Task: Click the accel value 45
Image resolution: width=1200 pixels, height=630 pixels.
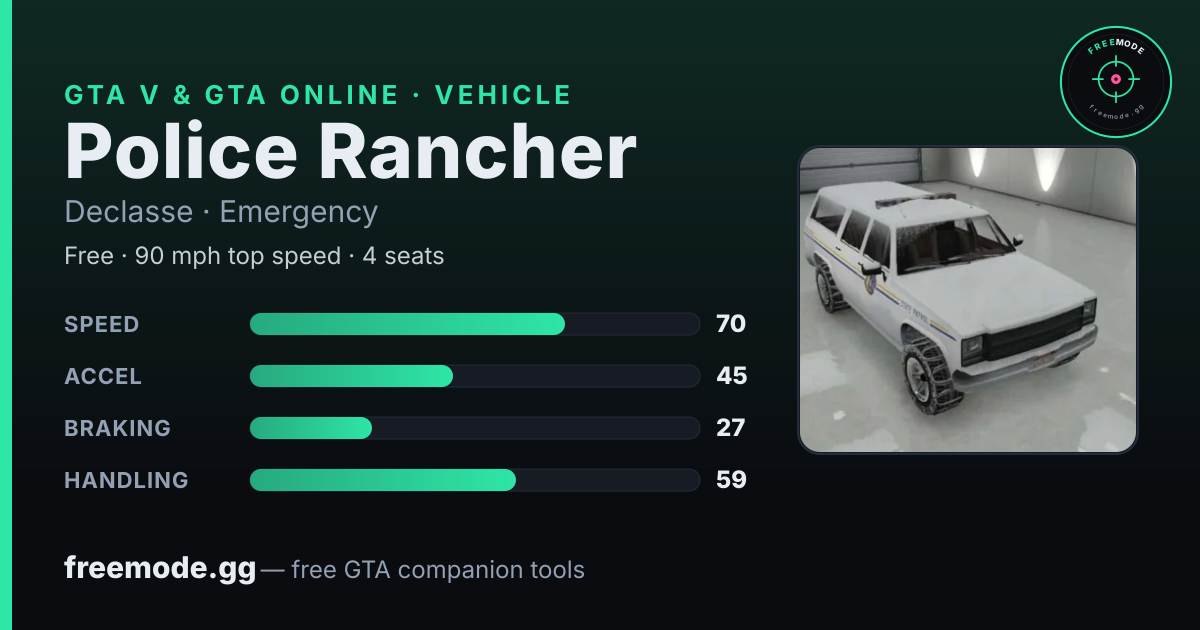Action: coord(731,376)
